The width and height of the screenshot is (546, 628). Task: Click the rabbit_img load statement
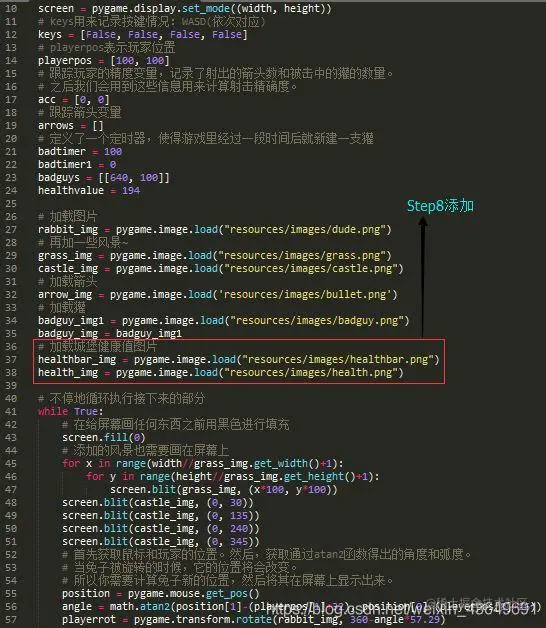click(215, 229)
